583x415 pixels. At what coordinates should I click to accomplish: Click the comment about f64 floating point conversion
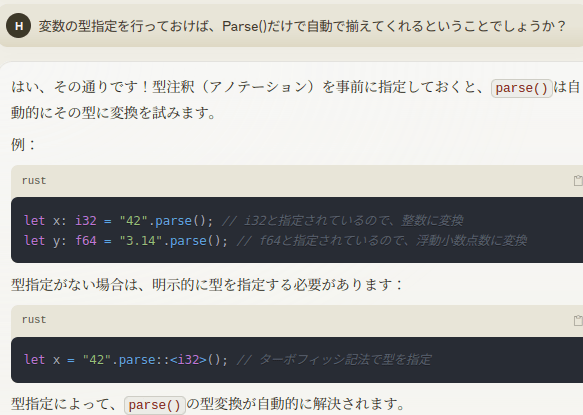(x=382, y=241)
